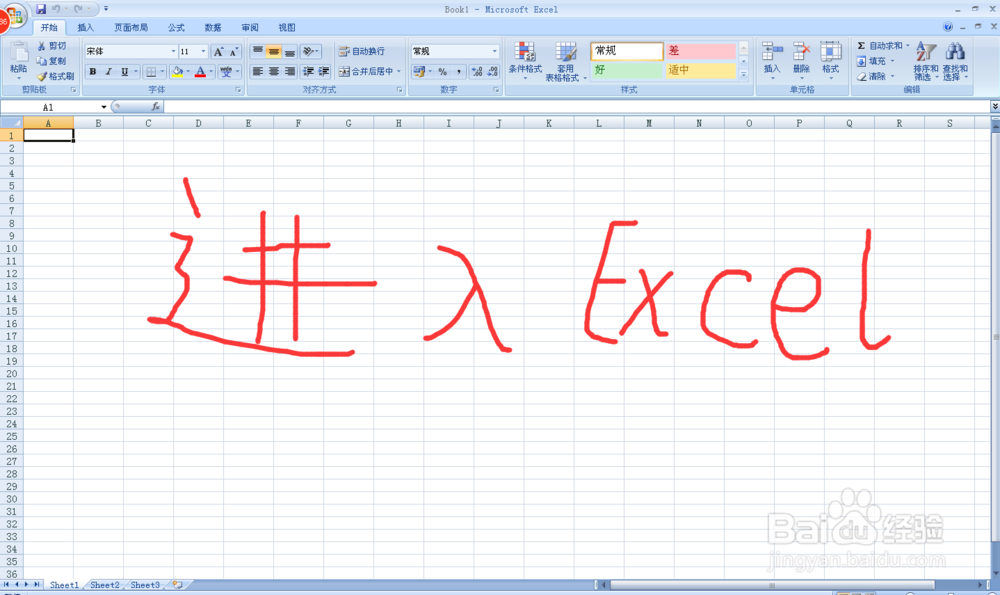The width and height of the screenshot is (1000, 595).
Task: Customize Quick Access Toolbar dropdown
Action: (106, 9)
